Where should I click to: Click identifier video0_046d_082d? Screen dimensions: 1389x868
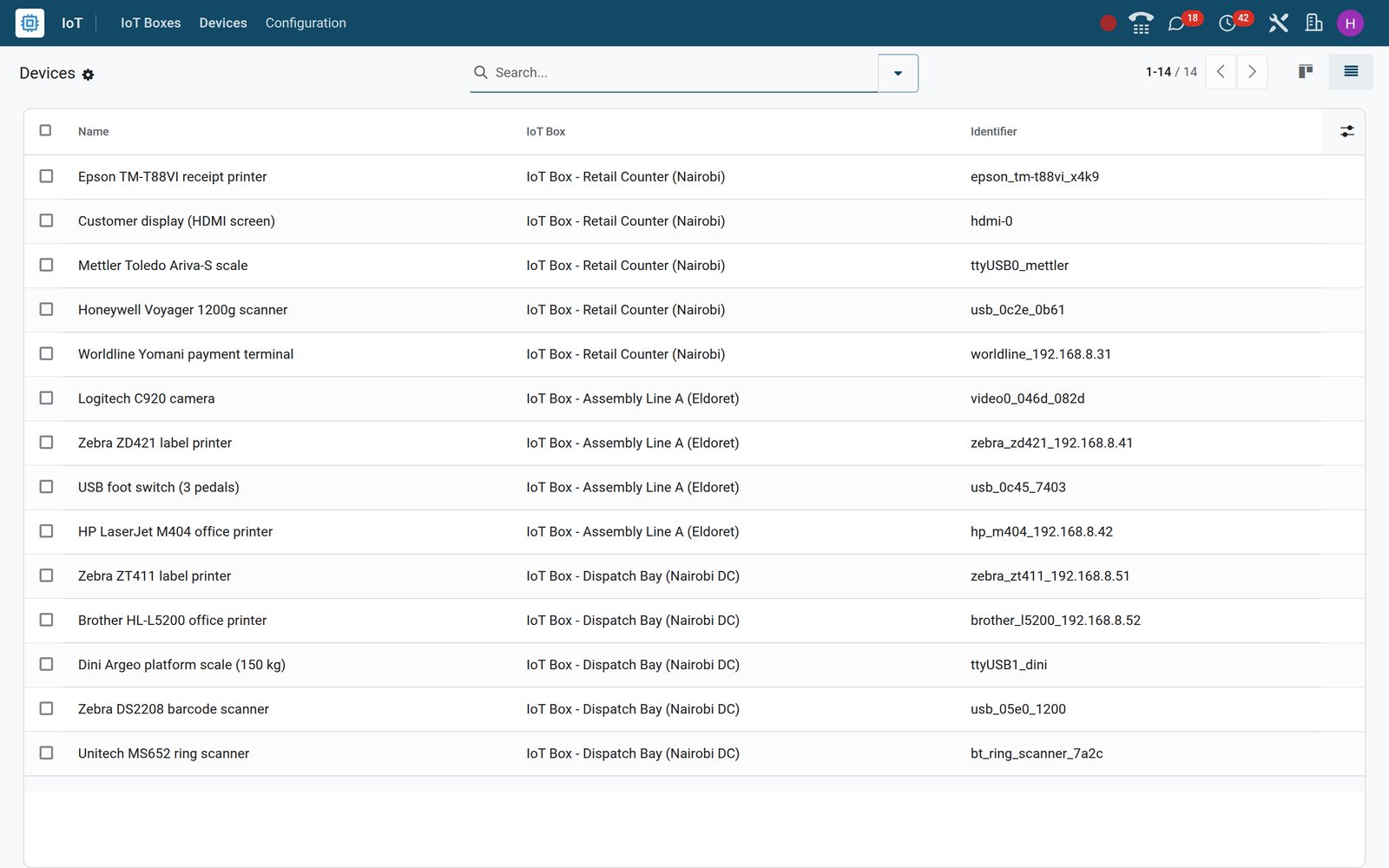pyautogui.click(x=1028, y=398)
